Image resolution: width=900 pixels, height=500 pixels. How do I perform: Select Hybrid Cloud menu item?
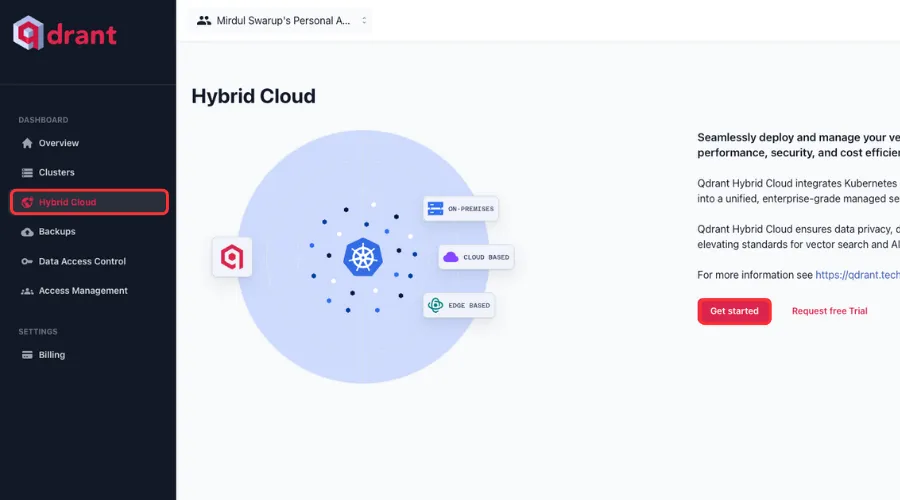click(90, 202)
